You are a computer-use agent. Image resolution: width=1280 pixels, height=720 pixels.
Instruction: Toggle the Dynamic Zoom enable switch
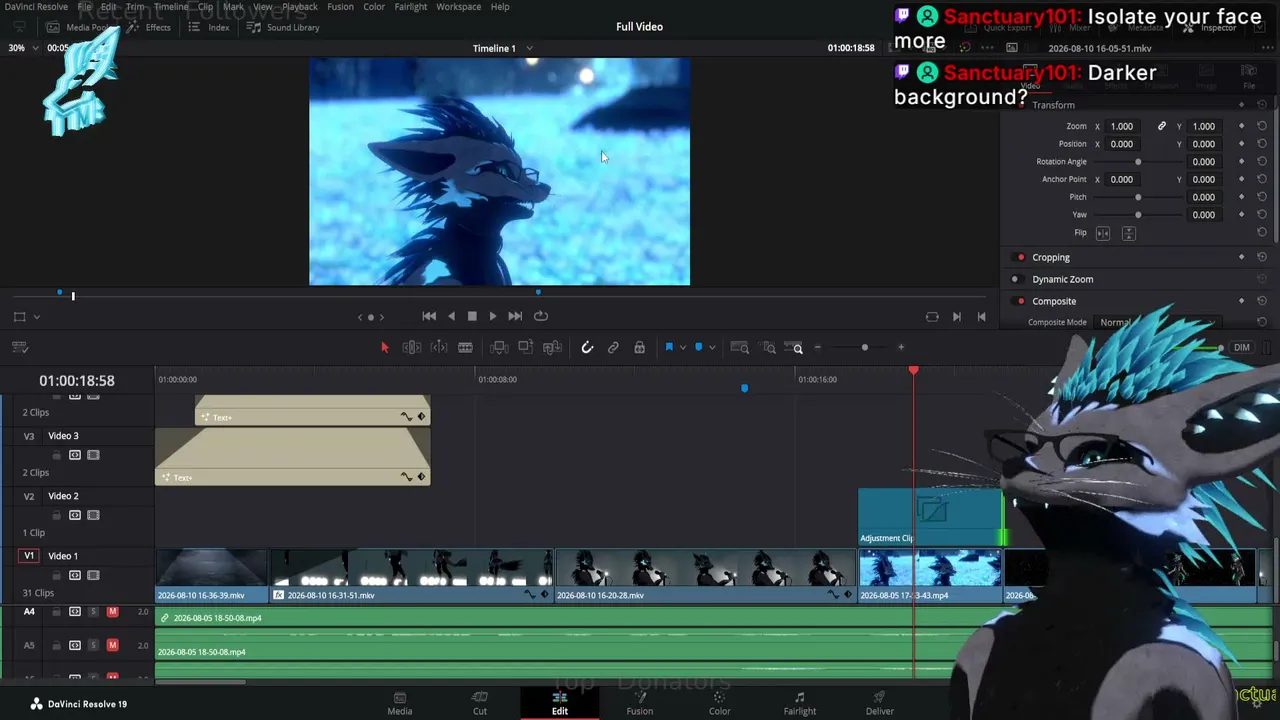click(x=1015, y=280)
